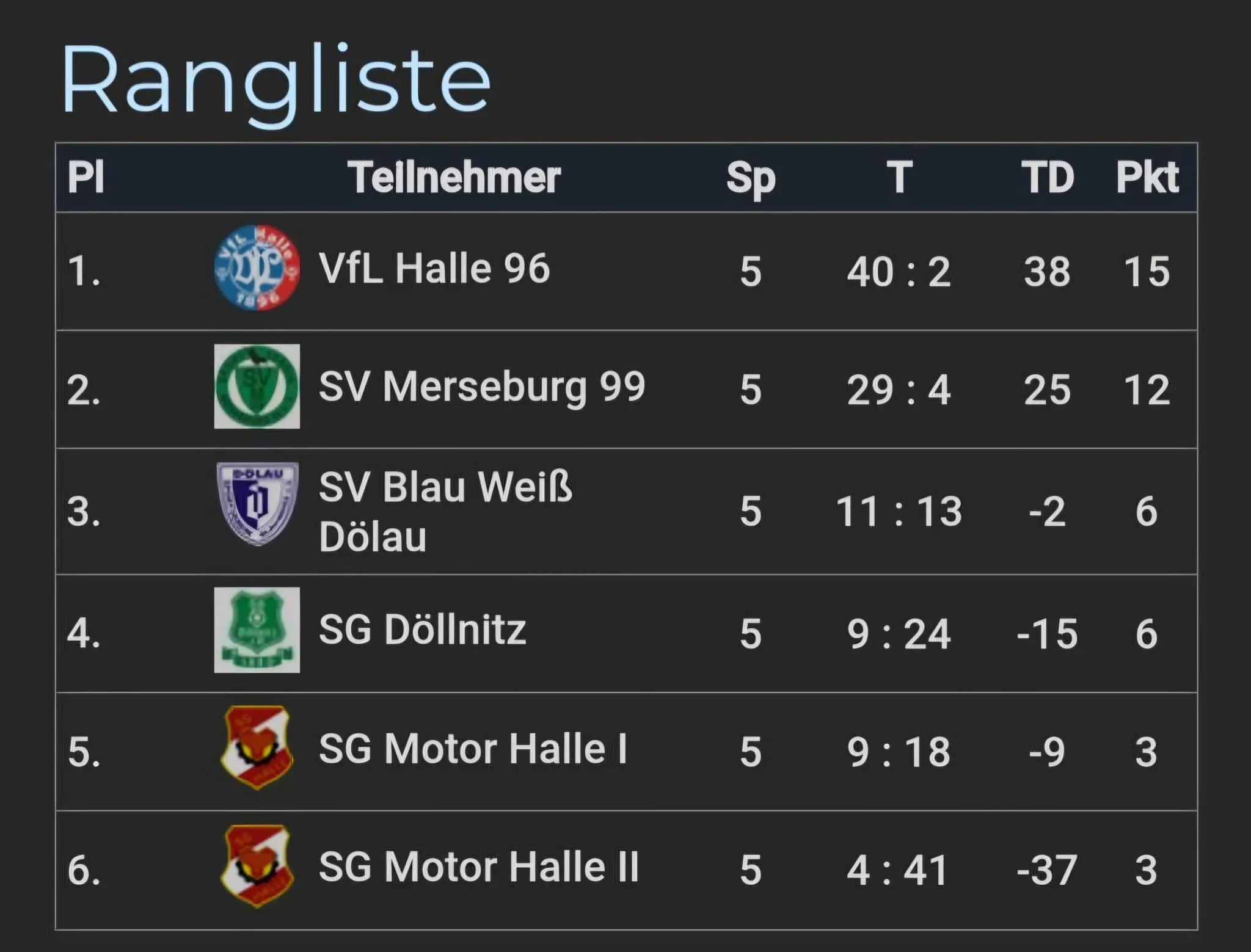Open the SV Merseburg 99 team link
This screenshot has height=952, width=1251.
click(x=481, y=387)
